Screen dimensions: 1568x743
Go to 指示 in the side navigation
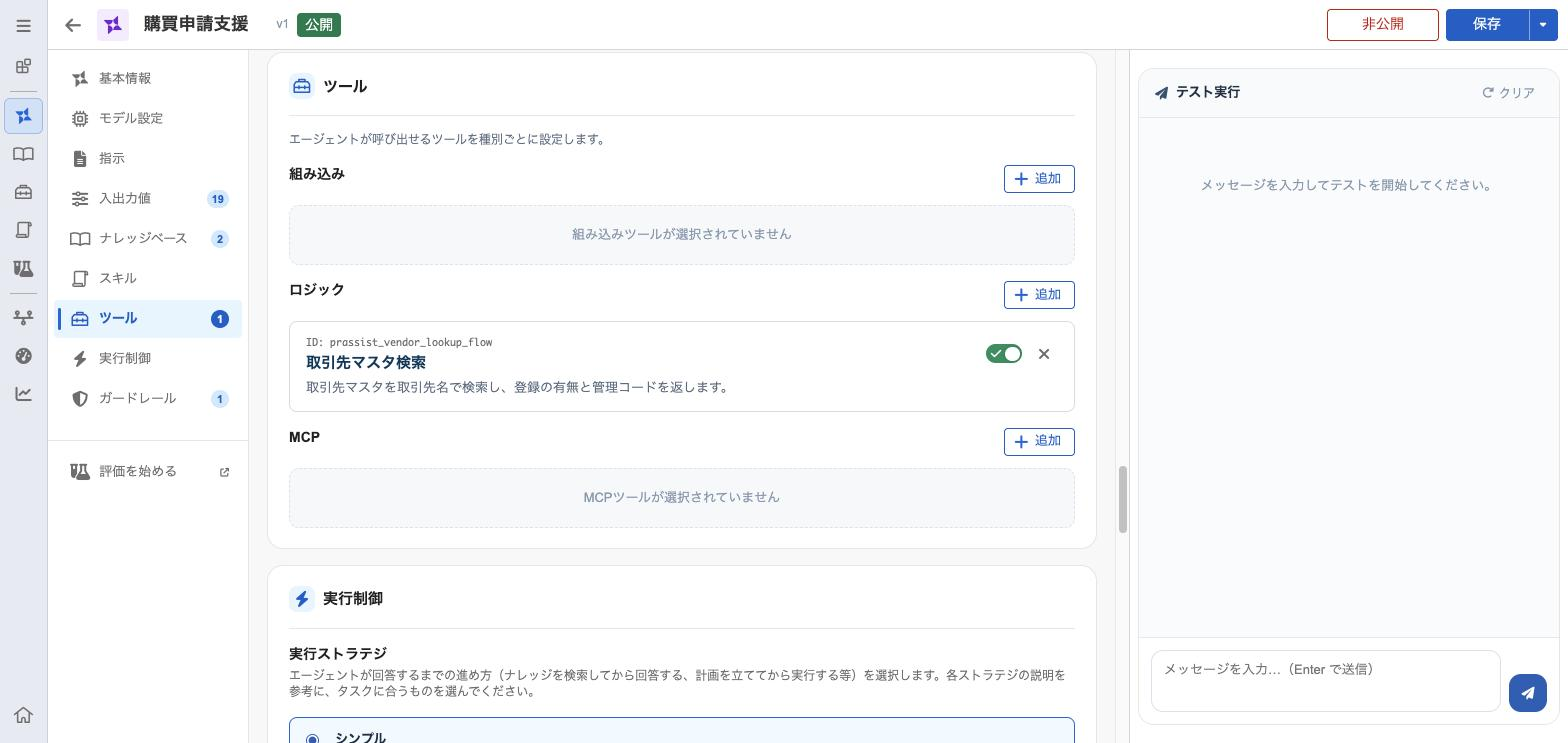point(148,158)
